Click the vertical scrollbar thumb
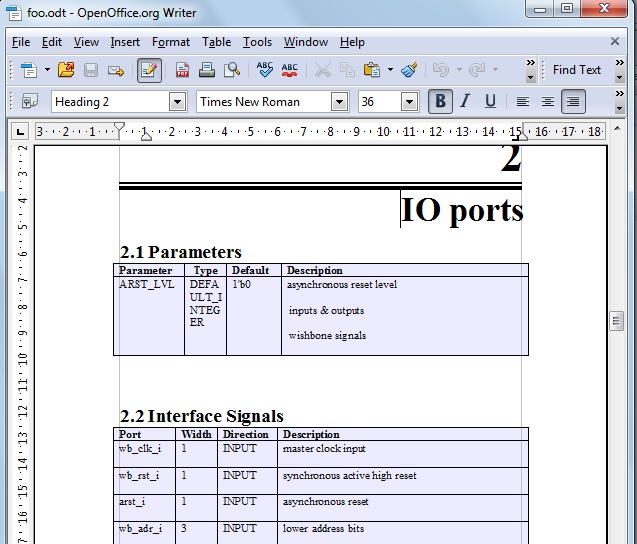Image resolution: width=637 pixels, height=544 pixels. [617, 320]
